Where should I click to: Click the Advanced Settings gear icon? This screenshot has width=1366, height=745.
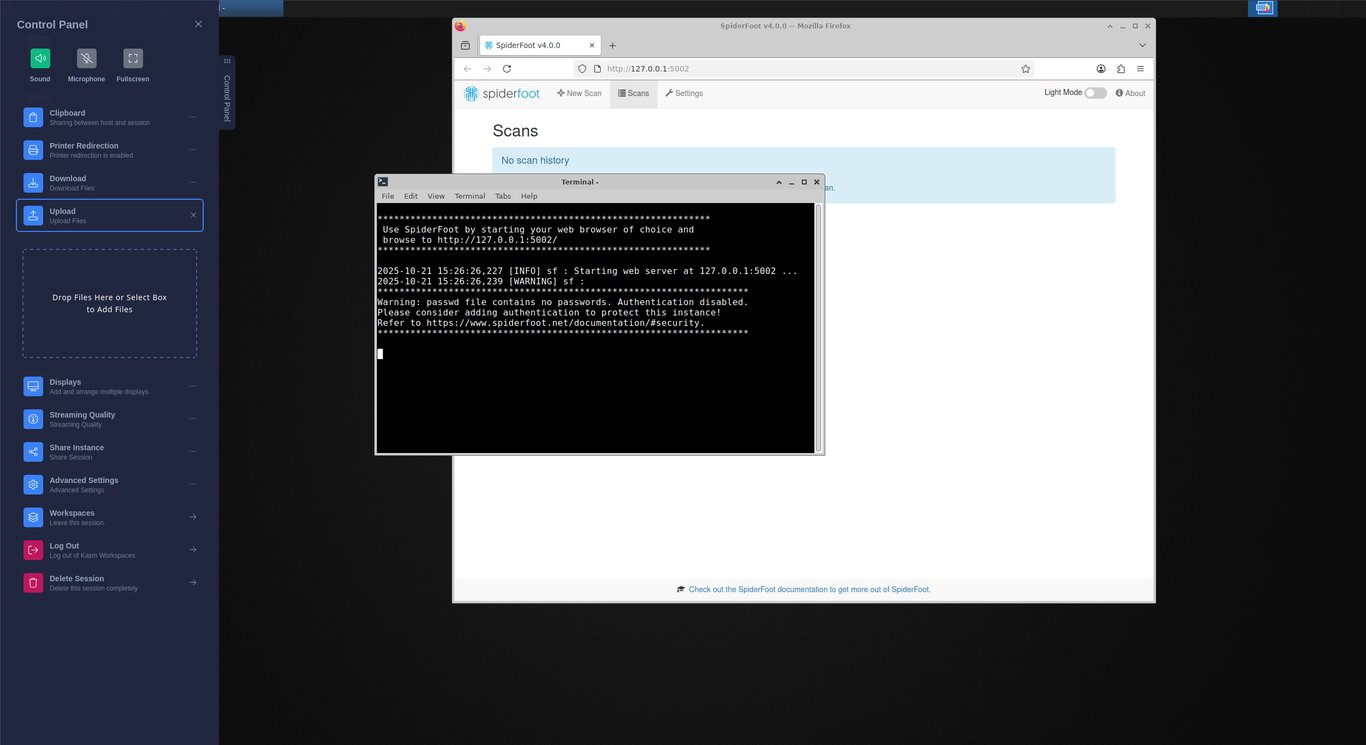tap(33, 484)
